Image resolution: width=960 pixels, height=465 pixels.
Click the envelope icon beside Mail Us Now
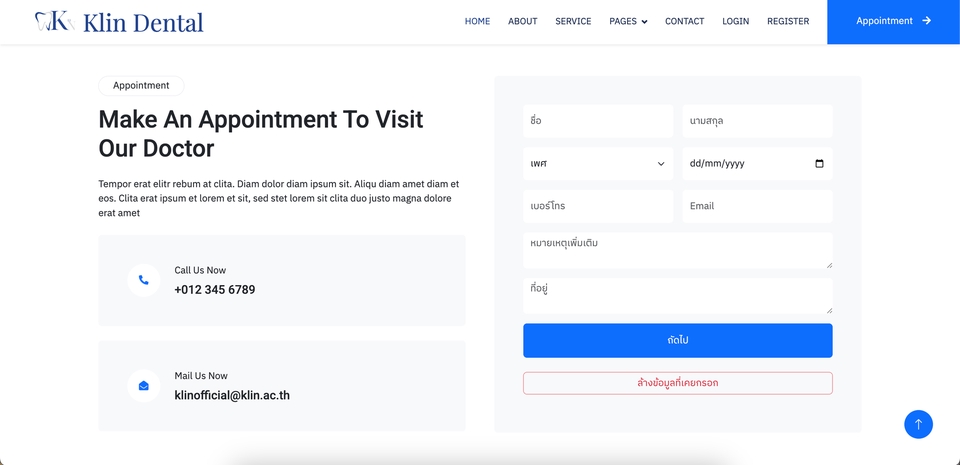coord(144,386)
